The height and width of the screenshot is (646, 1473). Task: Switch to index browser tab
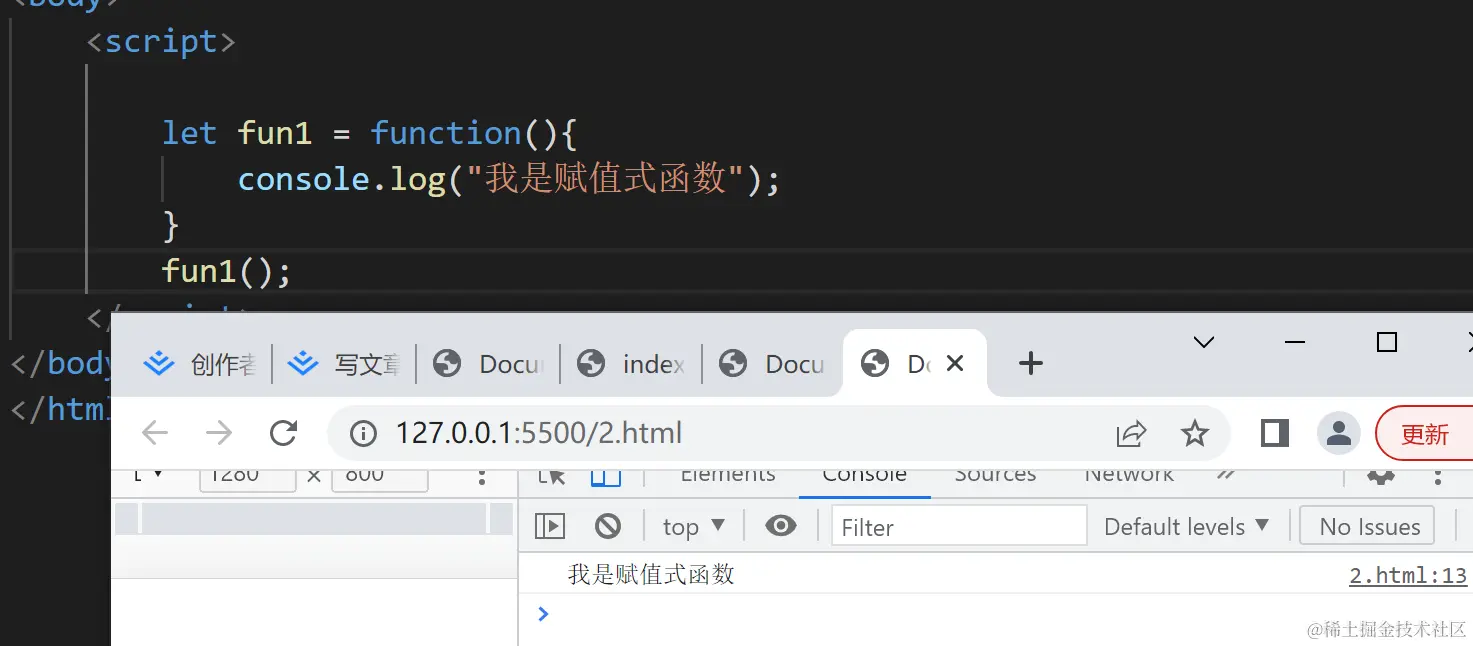coord(631,364)
